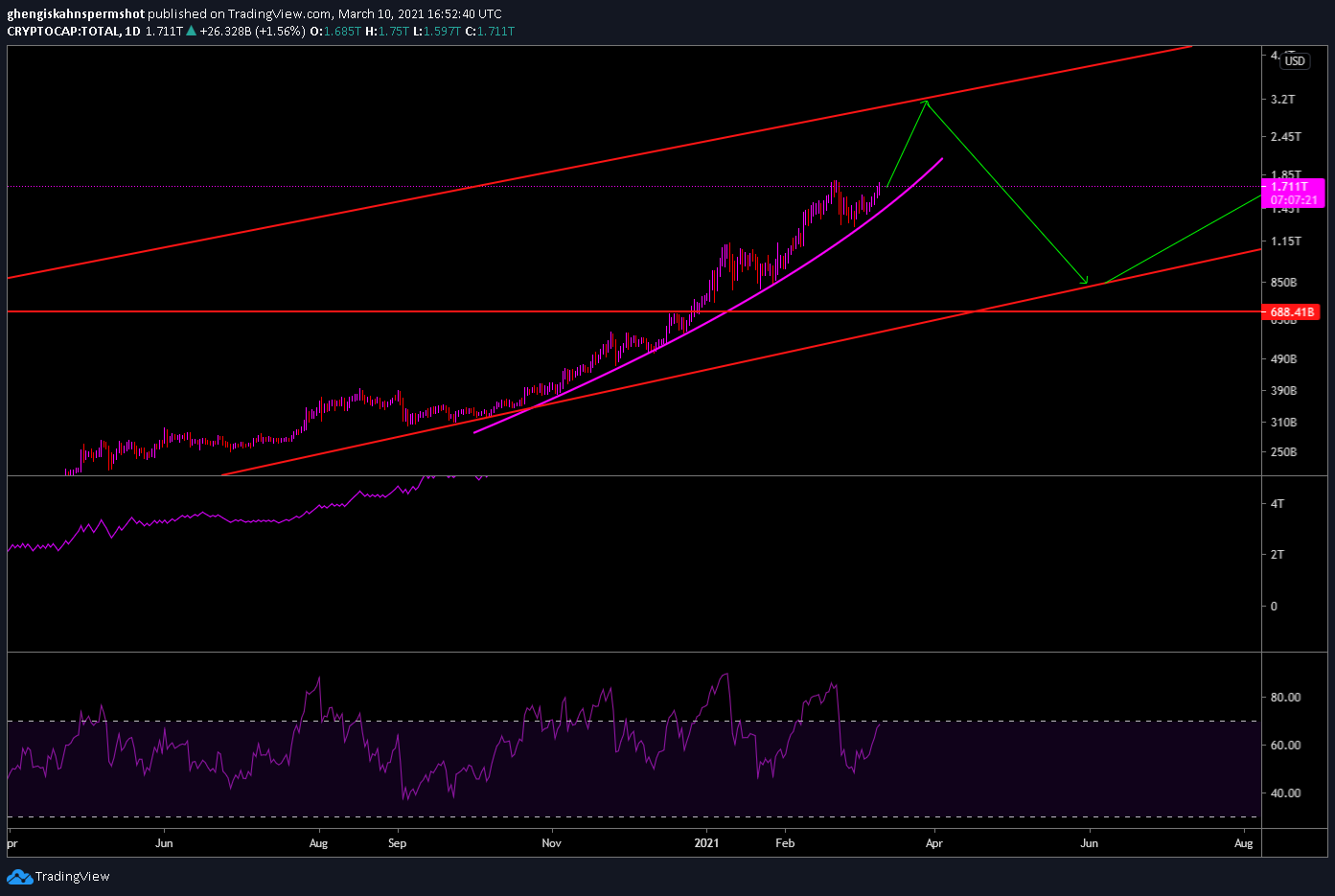Click the Feb date on time axis

tap(785, 843)
